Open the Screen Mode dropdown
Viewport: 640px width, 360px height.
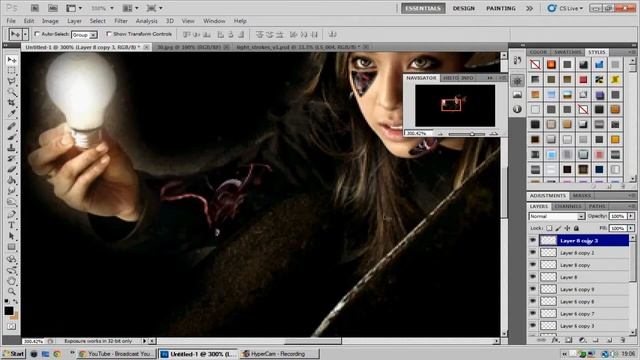pyautogui.click(x=154, y=8)
